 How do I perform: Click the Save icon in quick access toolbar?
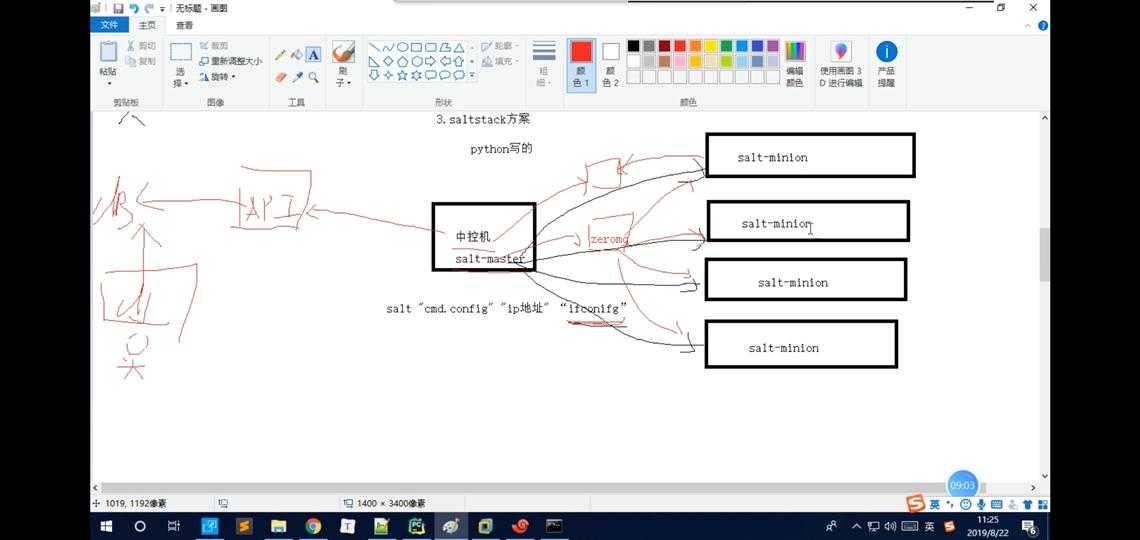coord(118,8)
